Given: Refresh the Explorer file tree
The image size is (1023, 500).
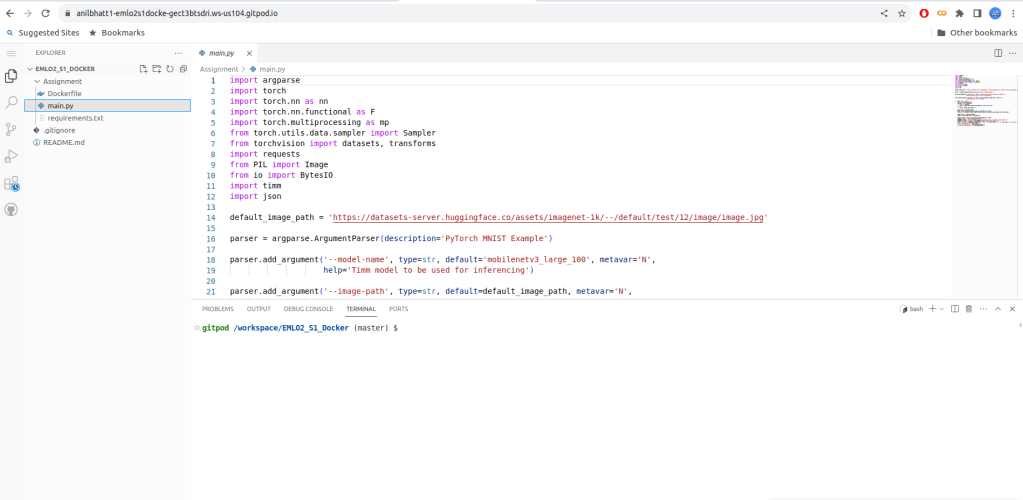Looking at the screenshot, I should pyautogui.click(x=169, y=69).
